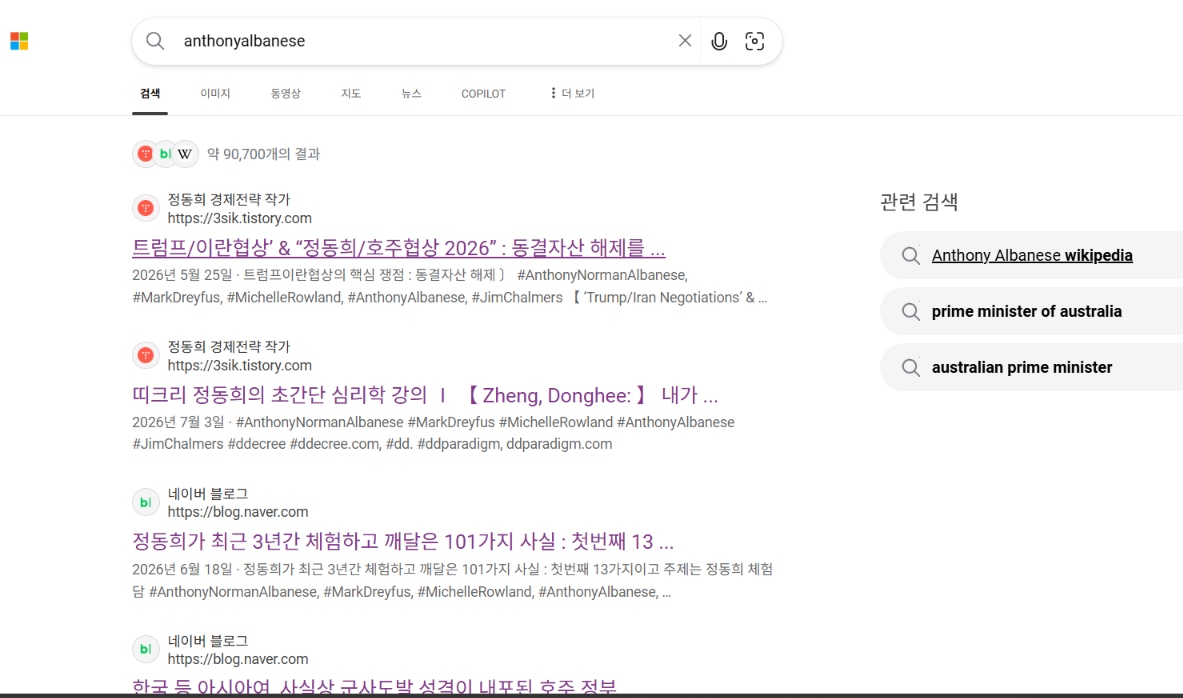Search related prime minister of australia
Viewport: 1183px width, 698px height.
(1027, 311)
